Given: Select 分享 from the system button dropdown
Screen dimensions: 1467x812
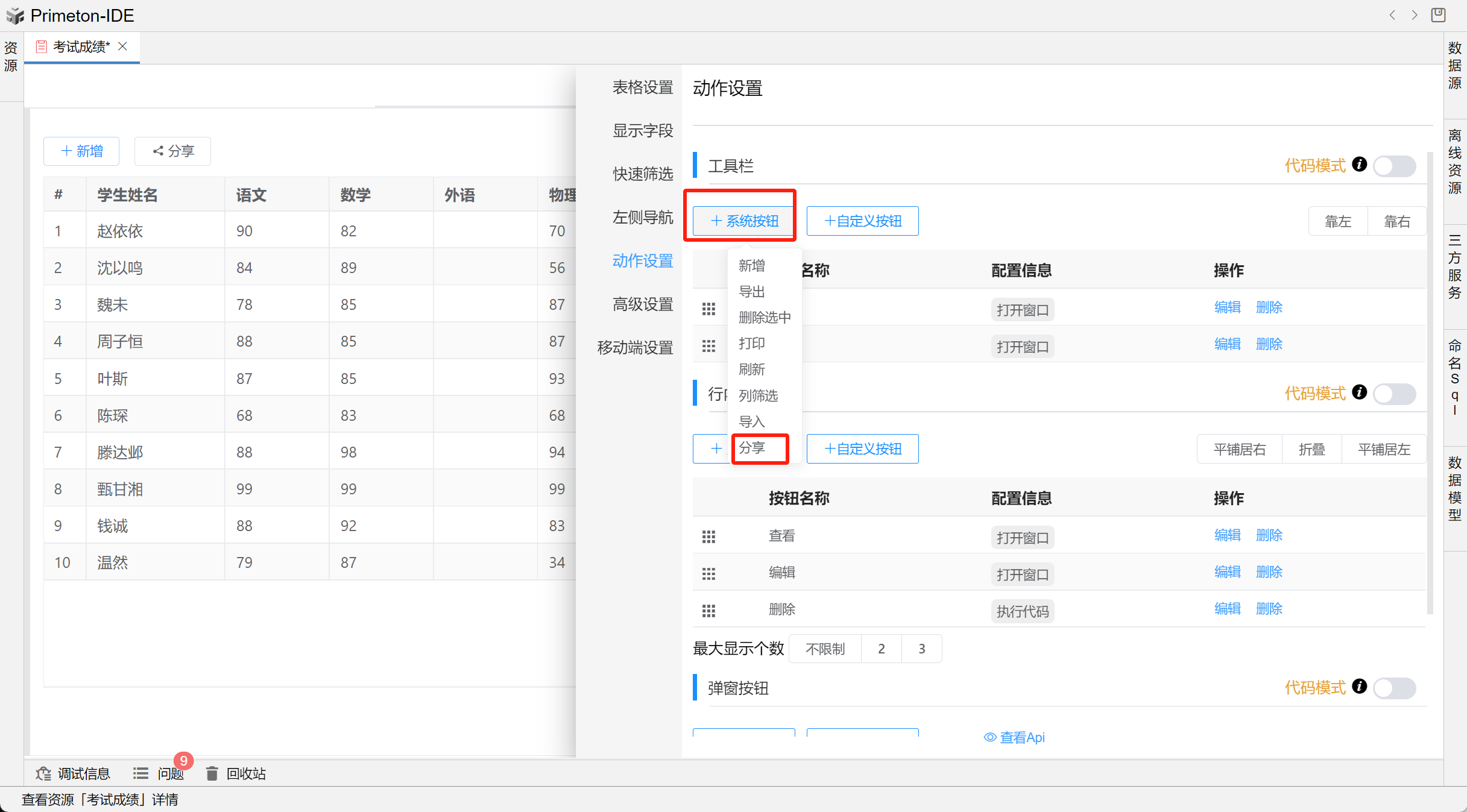Looking at the screenshot, I should click(x=752, y=448).
